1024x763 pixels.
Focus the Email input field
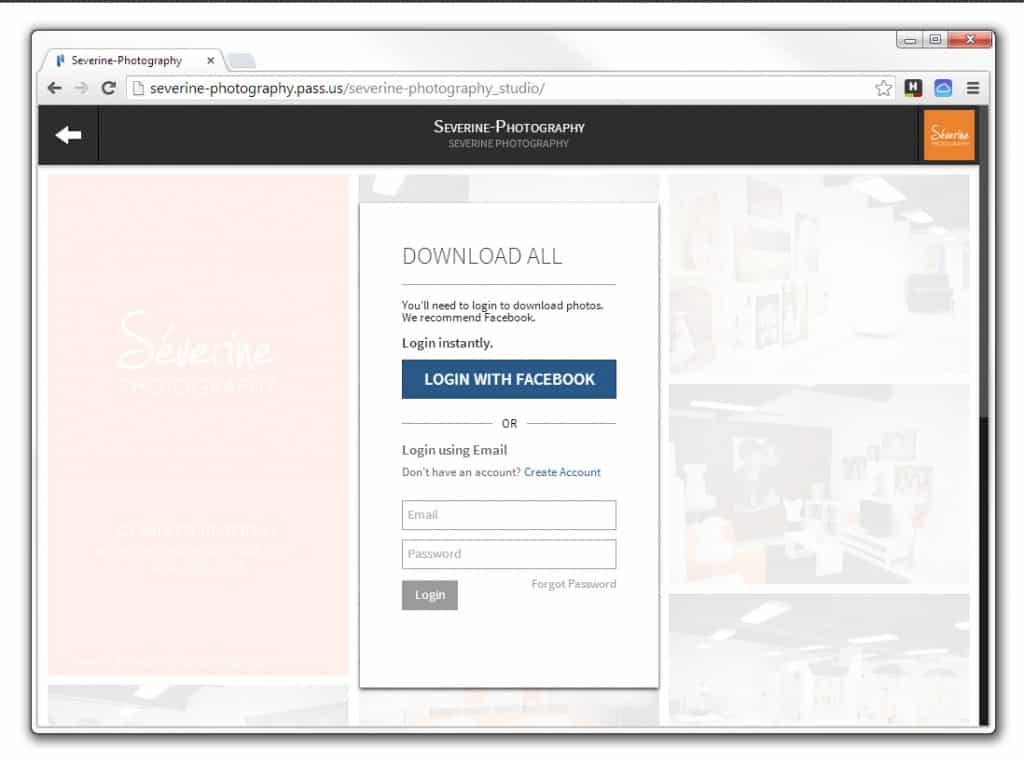509,515
